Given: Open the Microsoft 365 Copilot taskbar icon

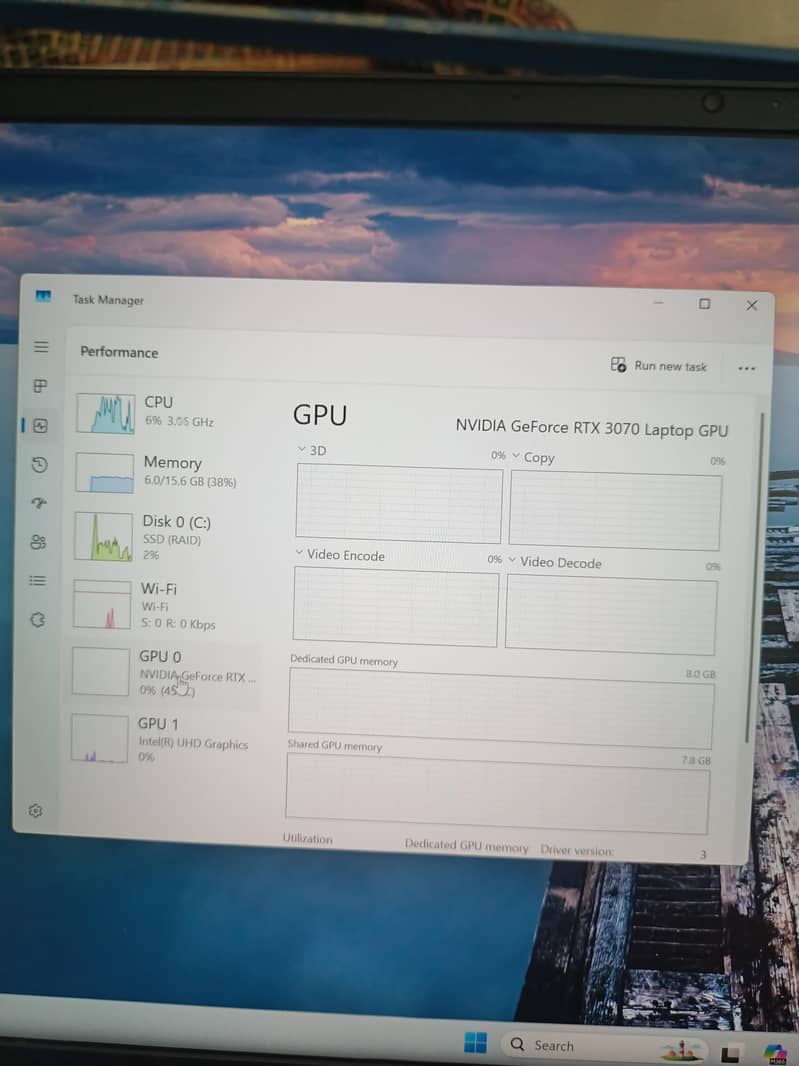Looking at the screenshot, I should tap(775, 1054).
